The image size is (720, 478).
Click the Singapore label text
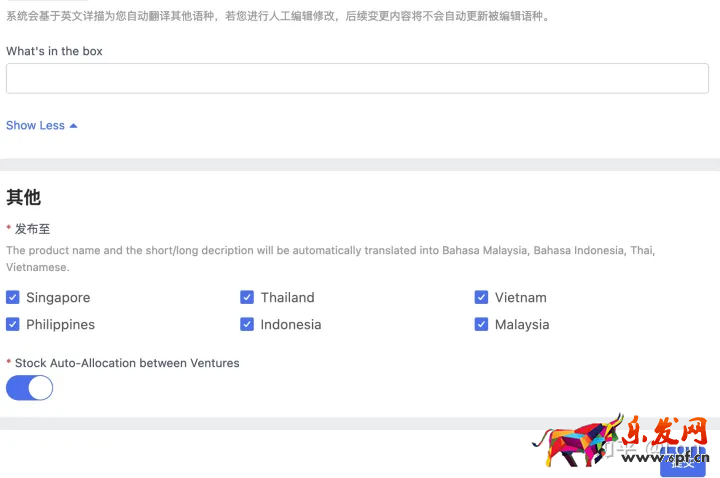click(58, 297)
